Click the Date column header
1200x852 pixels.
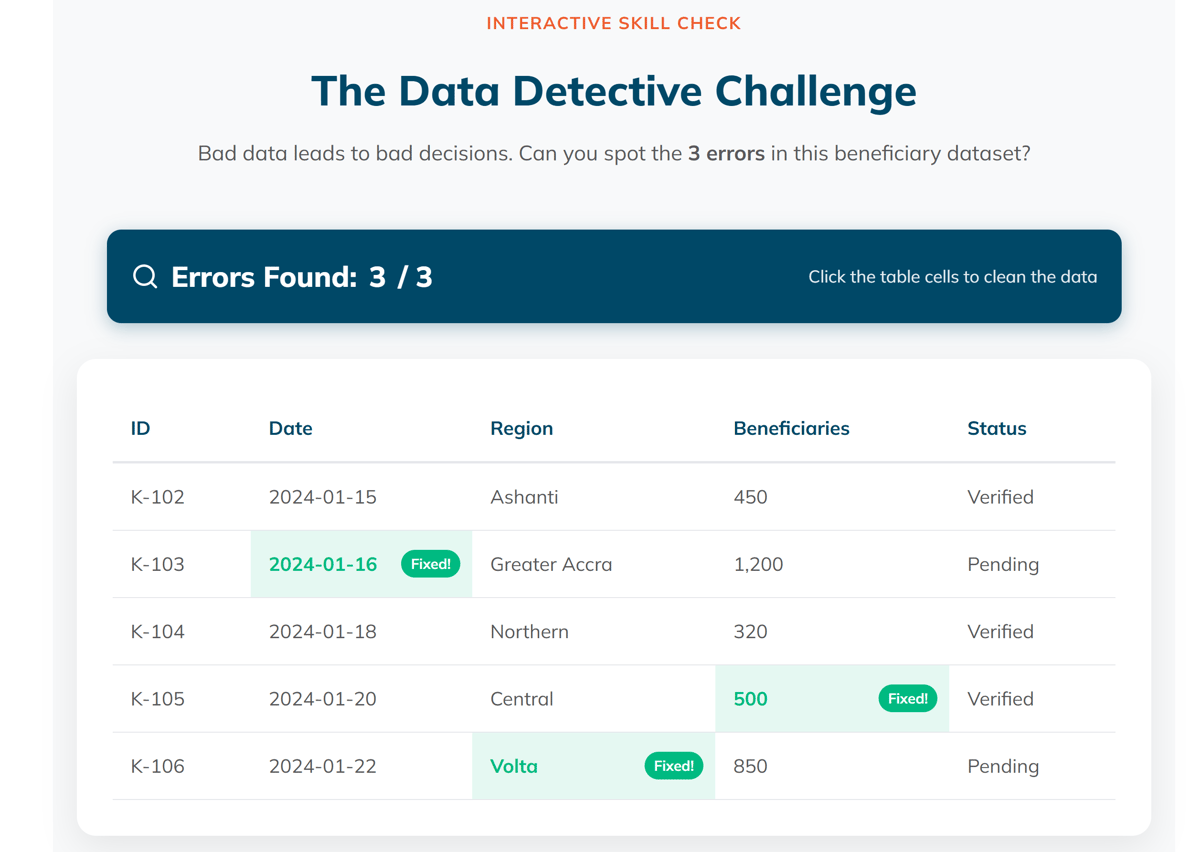[x=290, y=428]
